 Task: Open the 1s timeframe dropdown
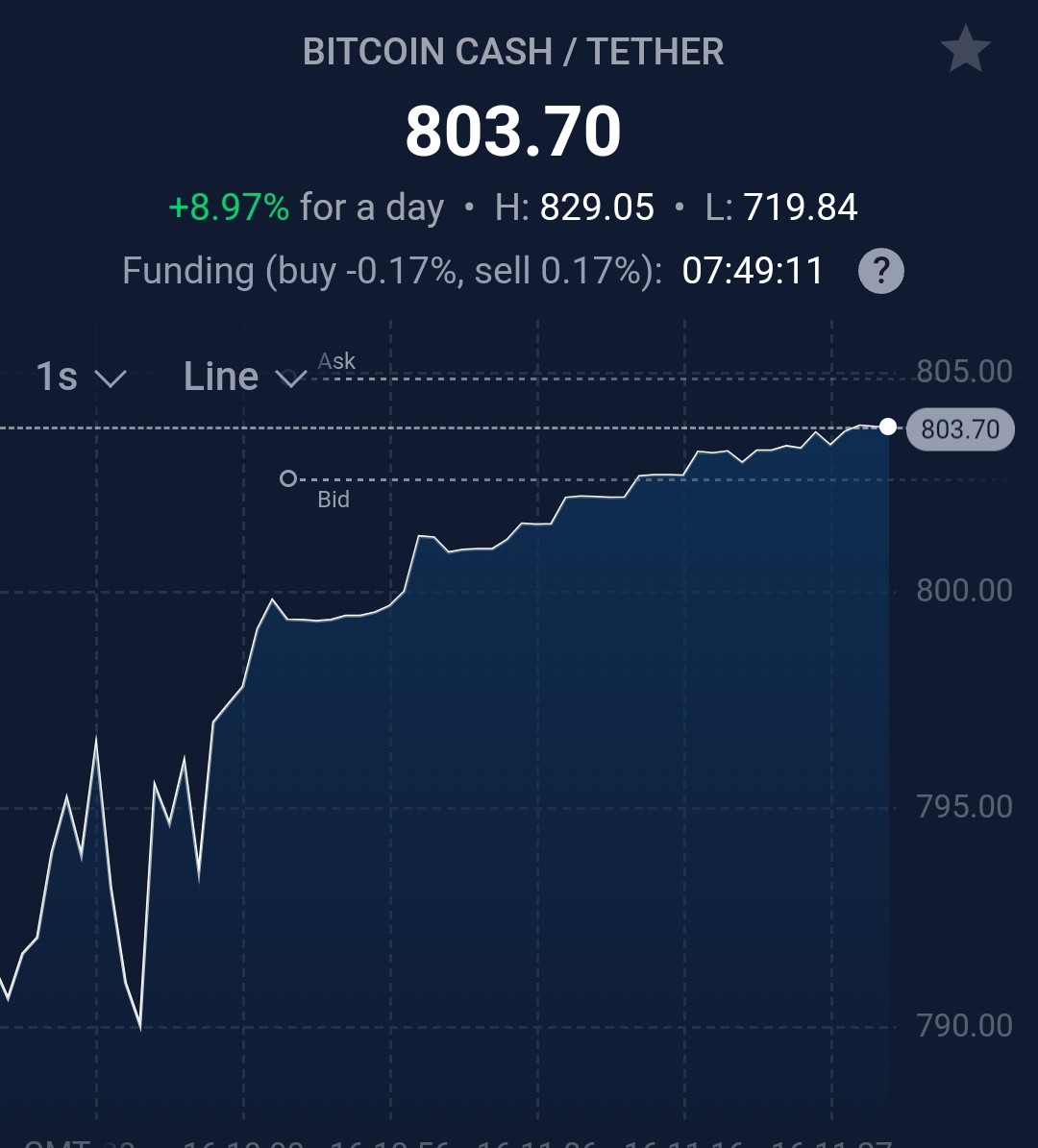point(81,377)
